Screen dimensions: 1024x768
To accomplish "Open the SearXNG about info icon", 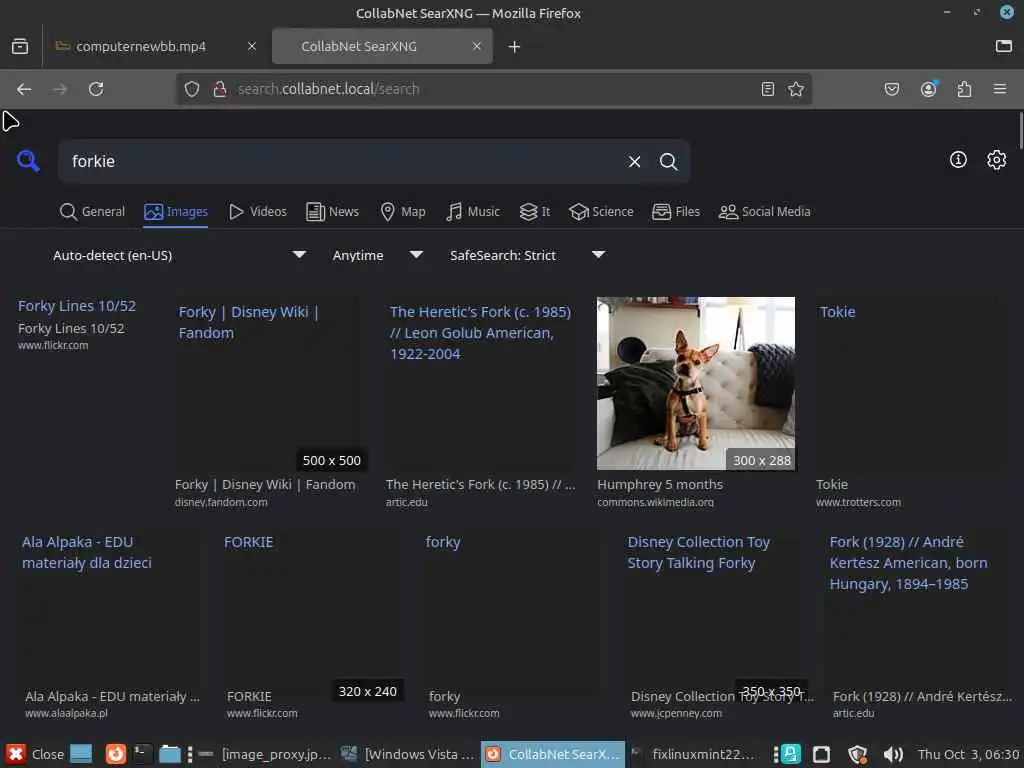I will point(958,159).
